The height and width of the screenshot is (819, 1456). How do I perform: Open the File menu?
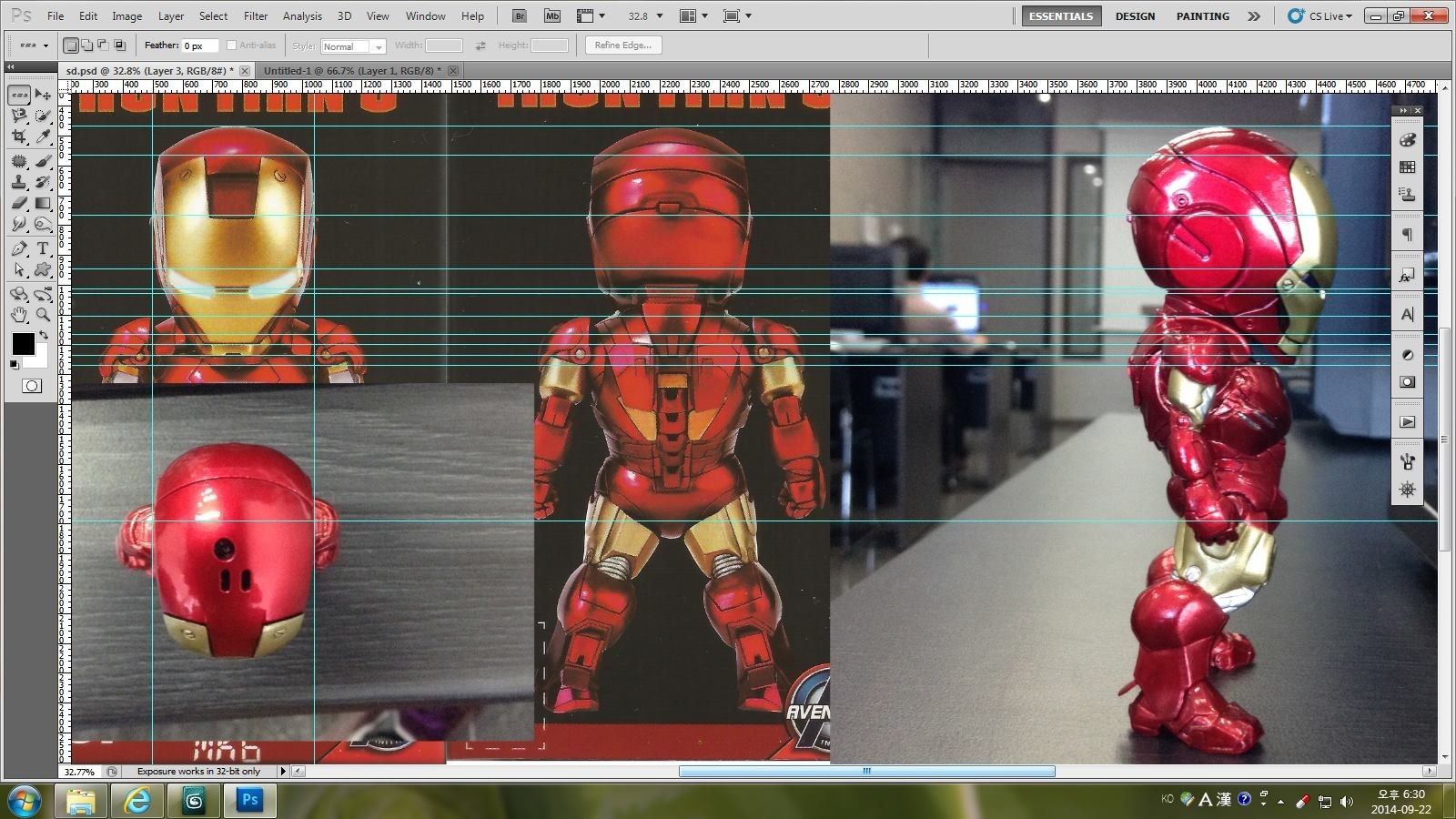(56, 15)
